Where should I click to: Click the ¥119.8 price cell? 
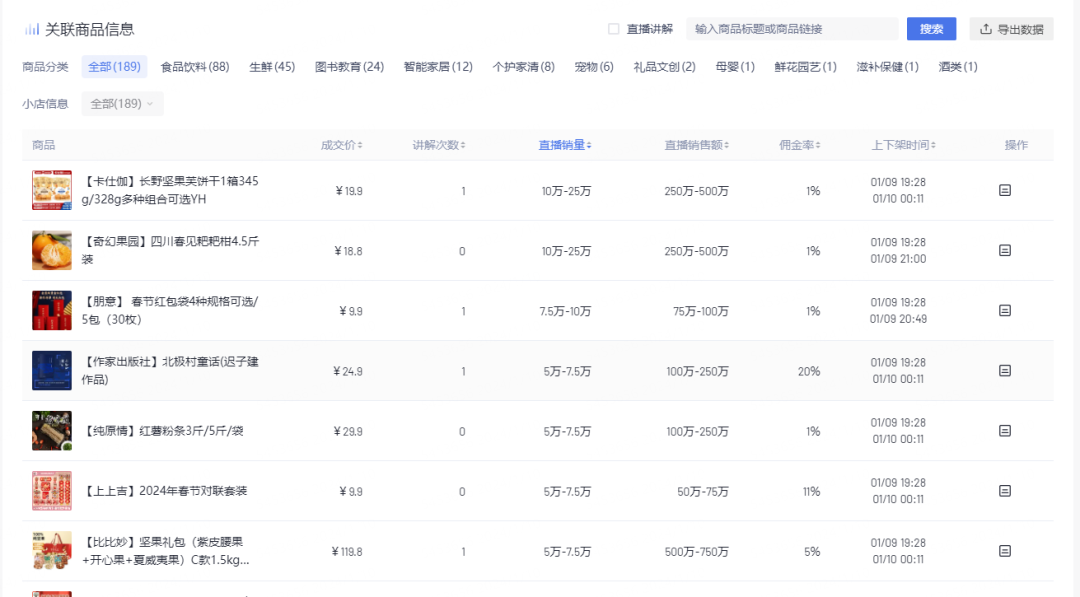click(x=346, y=552)
